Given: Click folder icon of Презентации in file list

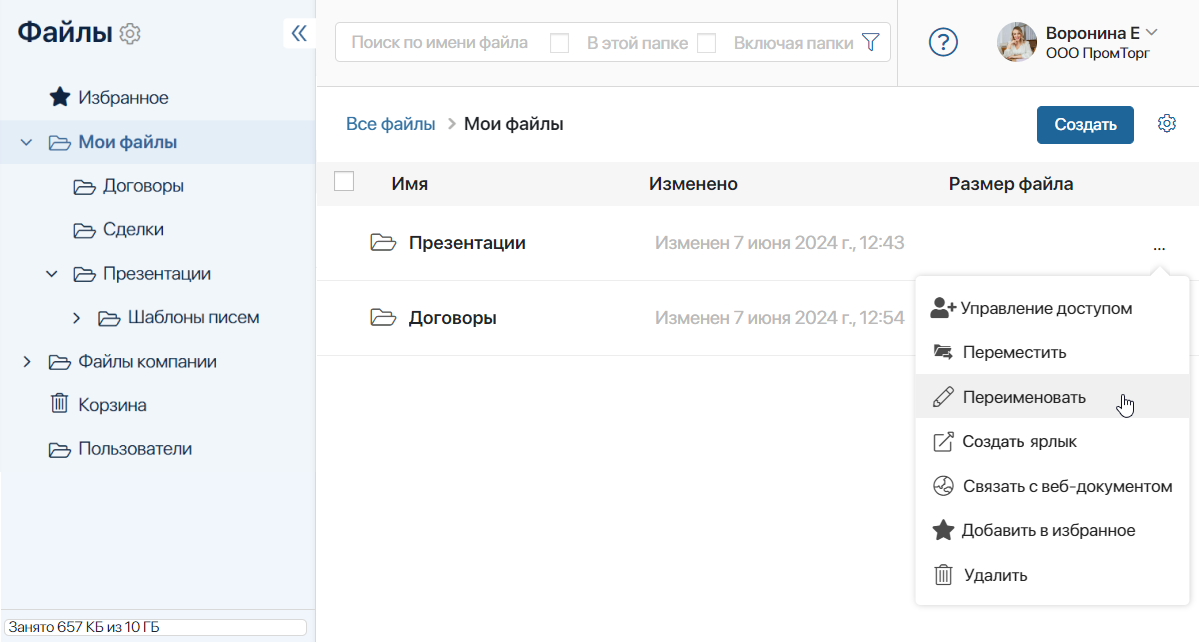Looking at the screenshot, I should [x=383, y=243].
